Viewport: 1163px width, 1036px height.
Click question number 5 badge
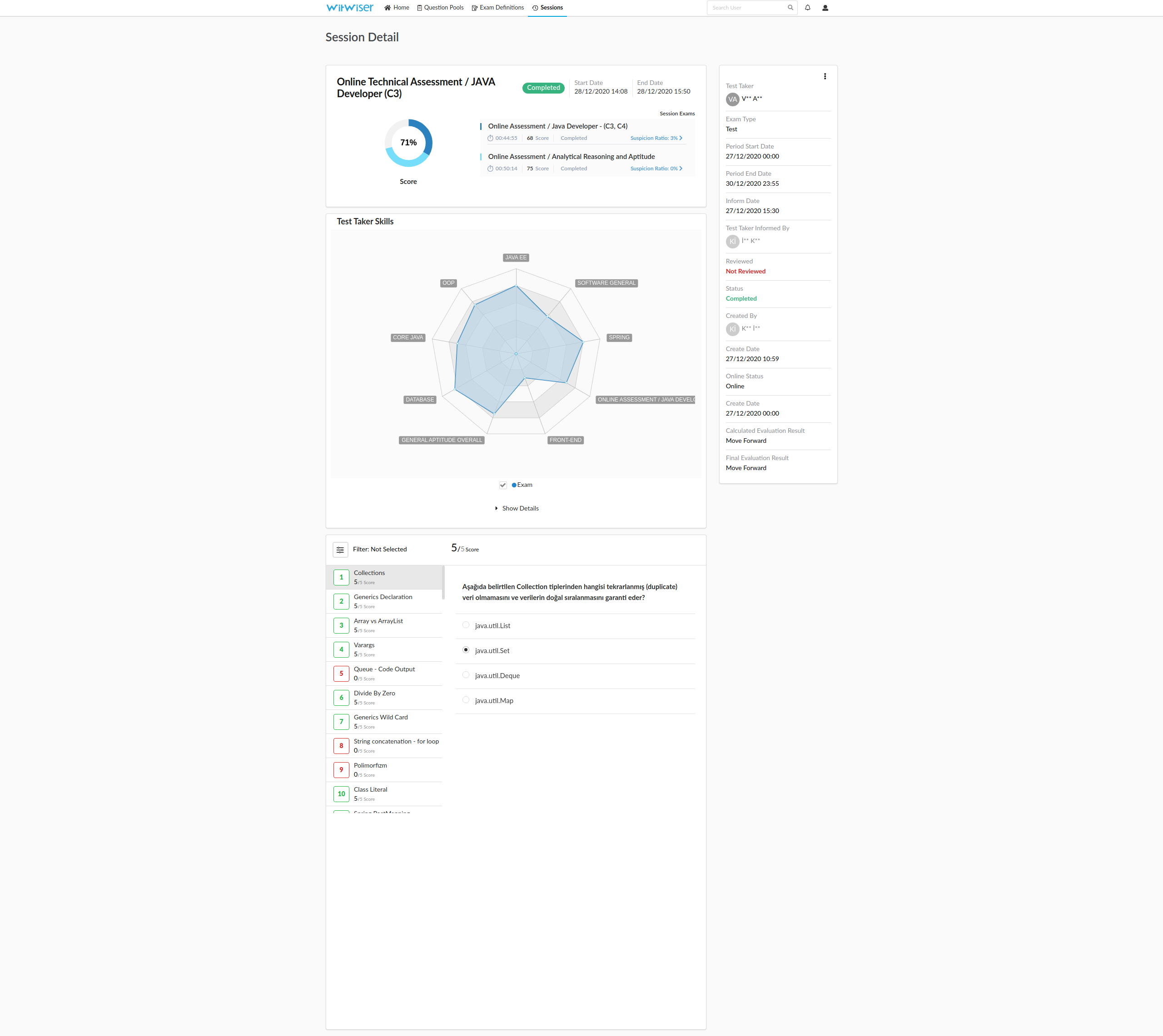pos(341,674)
